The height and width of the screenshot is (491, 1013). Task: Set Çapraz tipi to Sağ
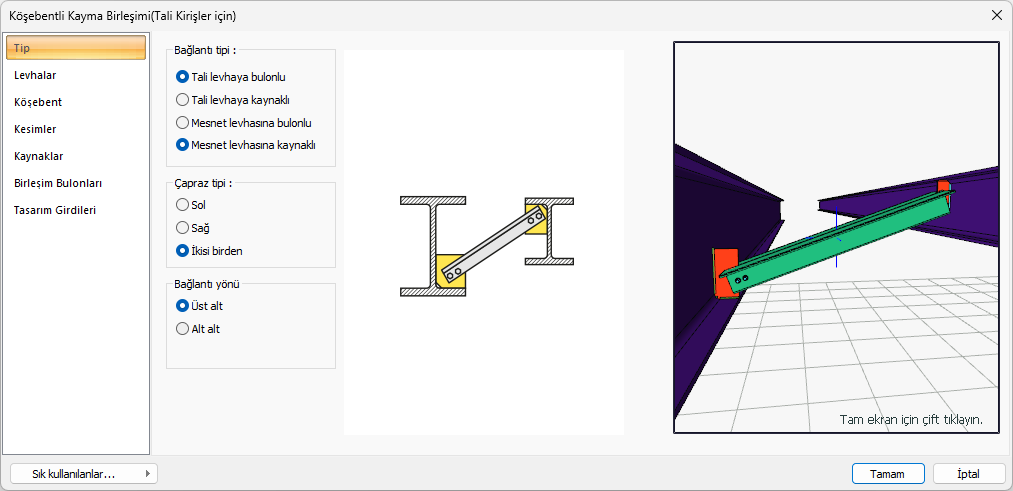(182, 228)
